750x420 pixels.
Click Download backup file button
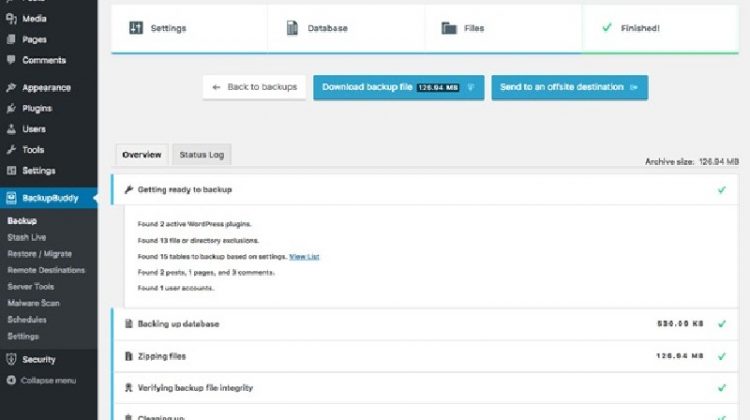pos(398,87)
